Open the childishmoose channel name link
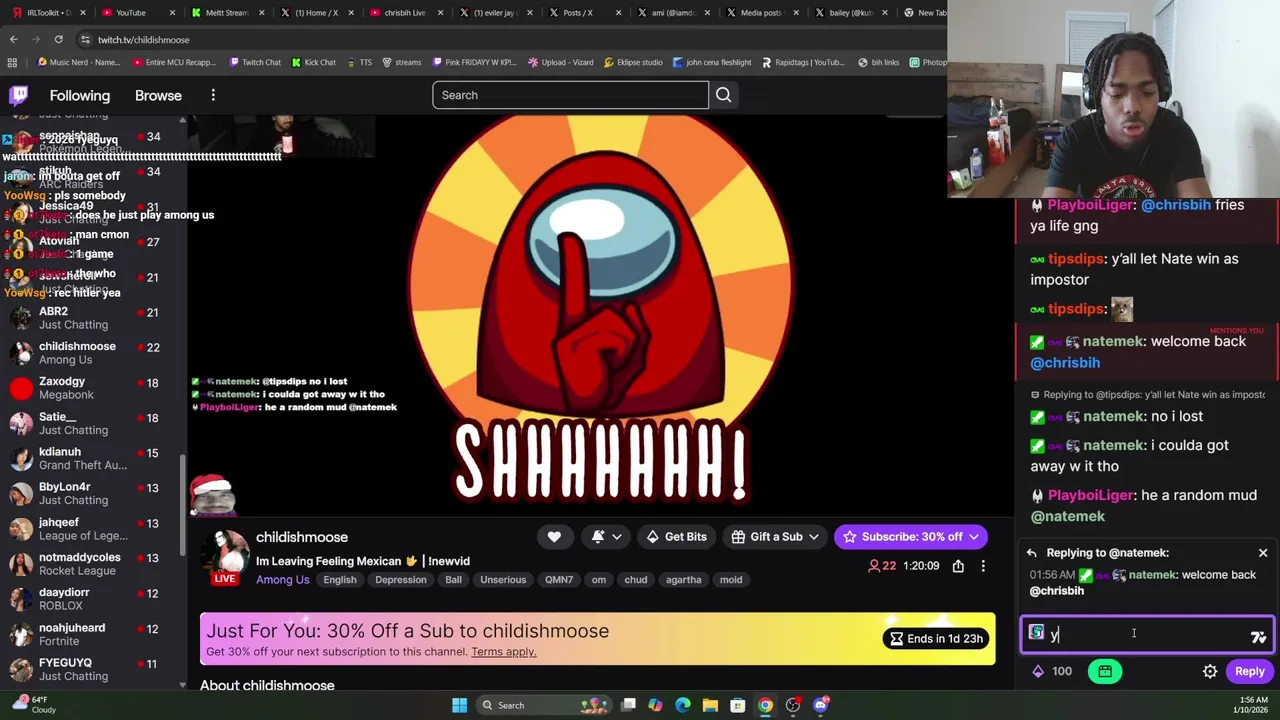 302,537
